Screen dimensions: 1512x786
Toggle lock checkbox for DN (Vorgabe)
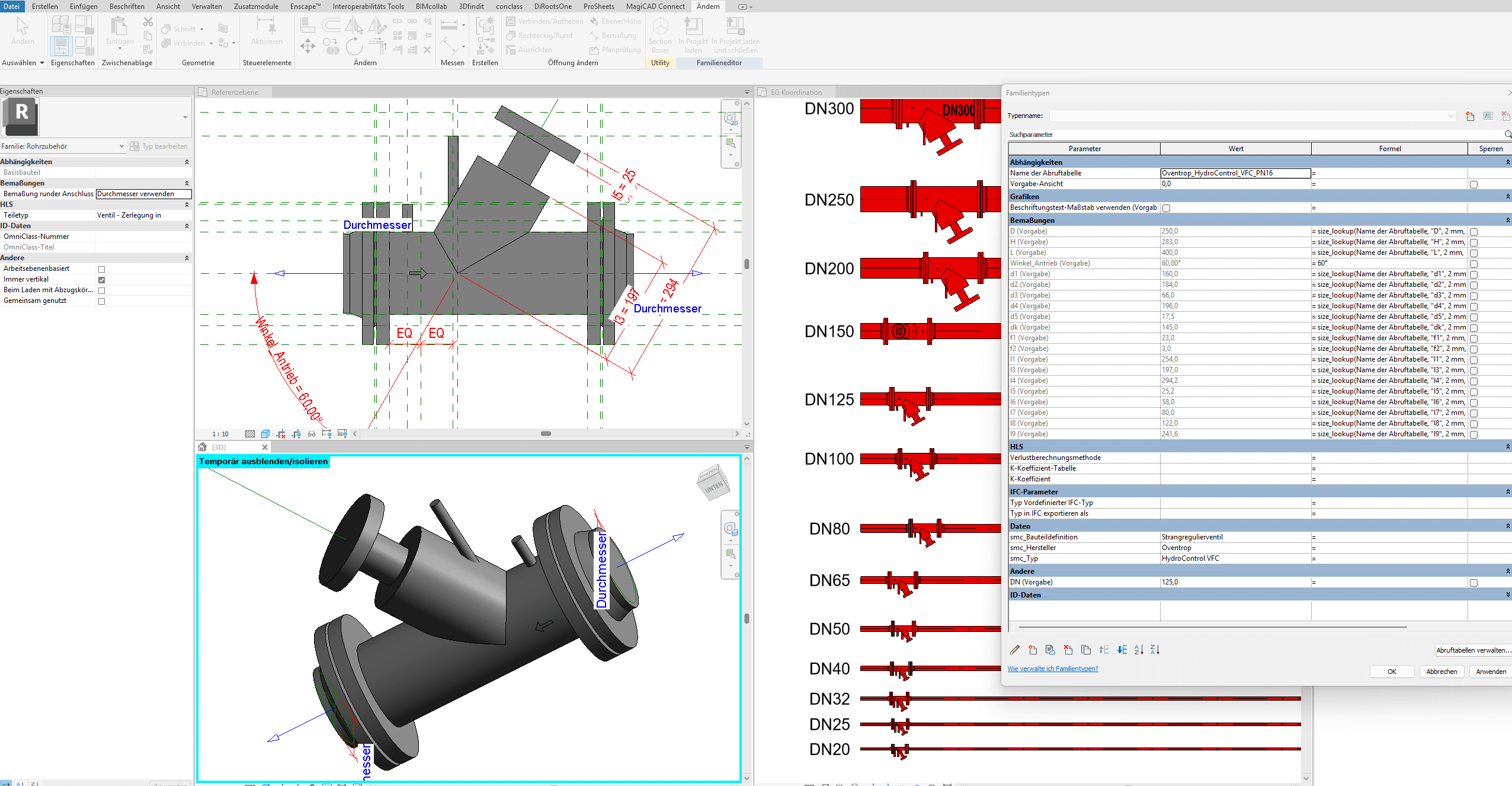click(1473, 583)
